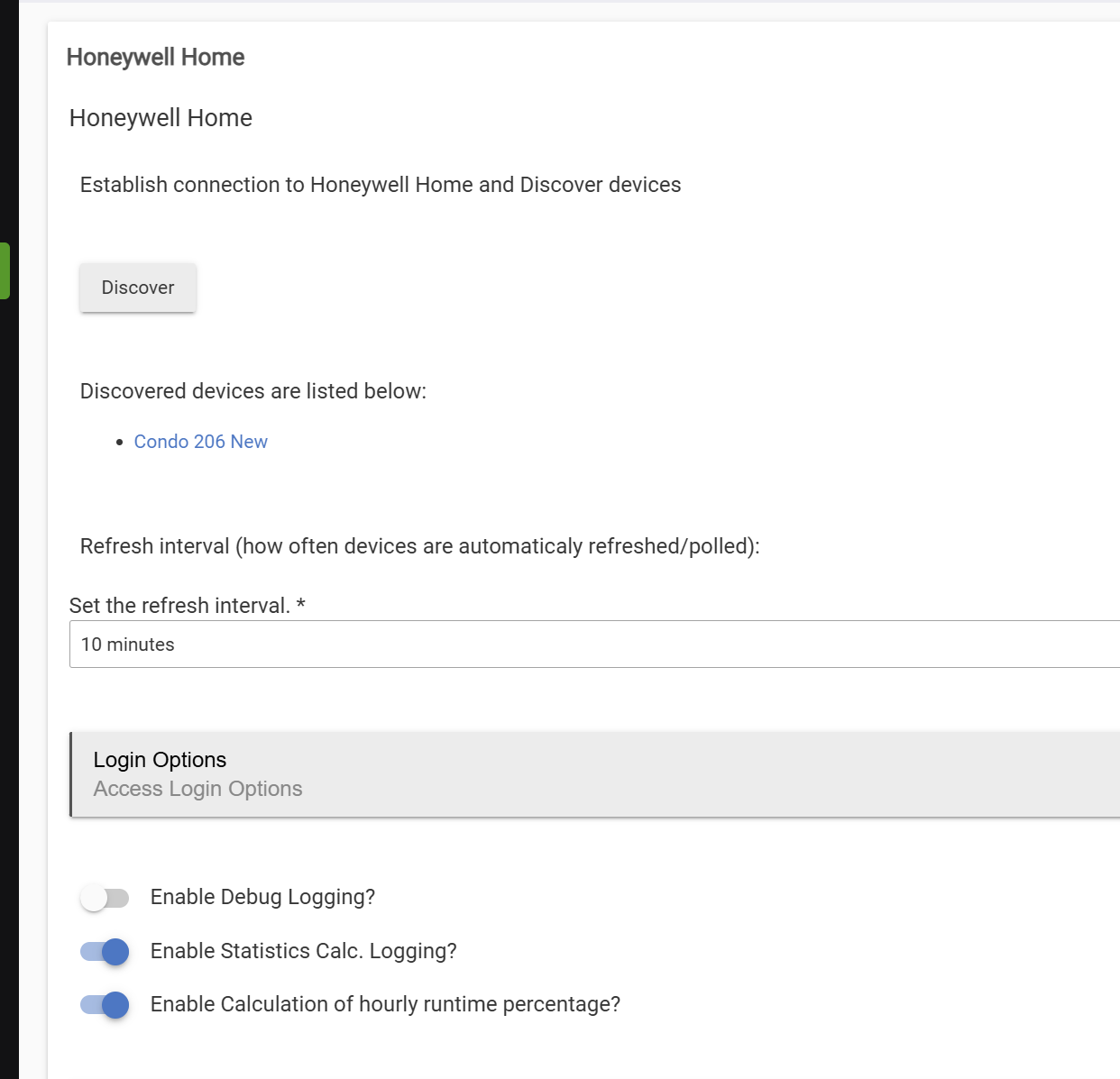The image size is (1120, 1079).
Task: Click the bold Honeywell Home page title
Action: (x=155, y=57)
